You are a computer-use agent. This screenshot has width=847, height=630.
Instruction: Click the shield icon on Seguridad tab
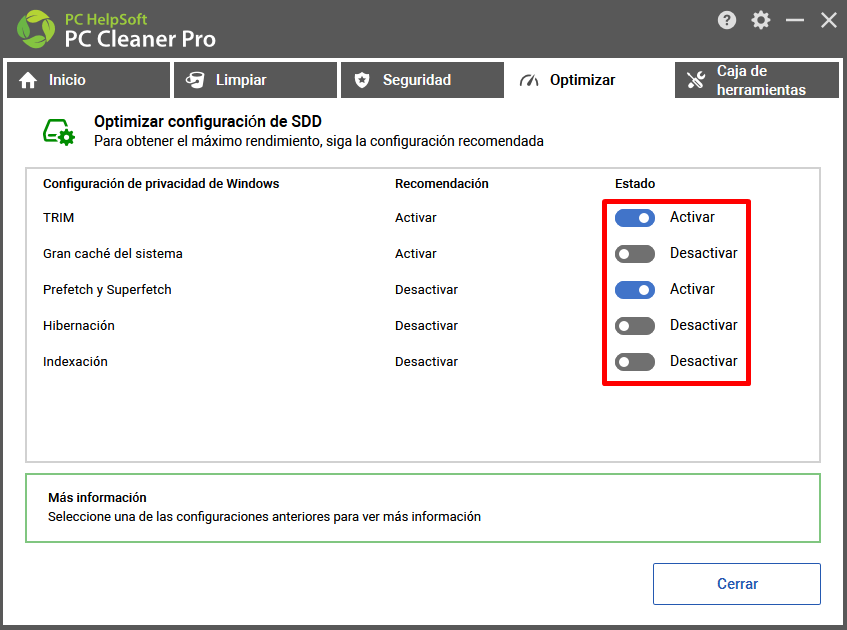click(362, 80)
